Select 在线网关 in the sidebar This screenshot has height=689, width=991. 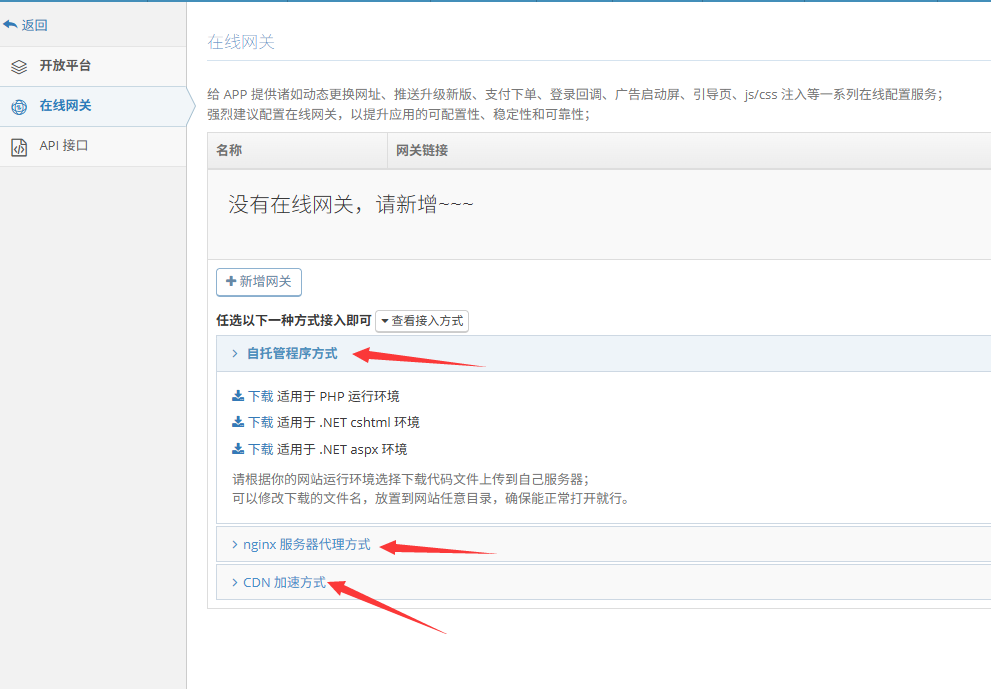65,106
